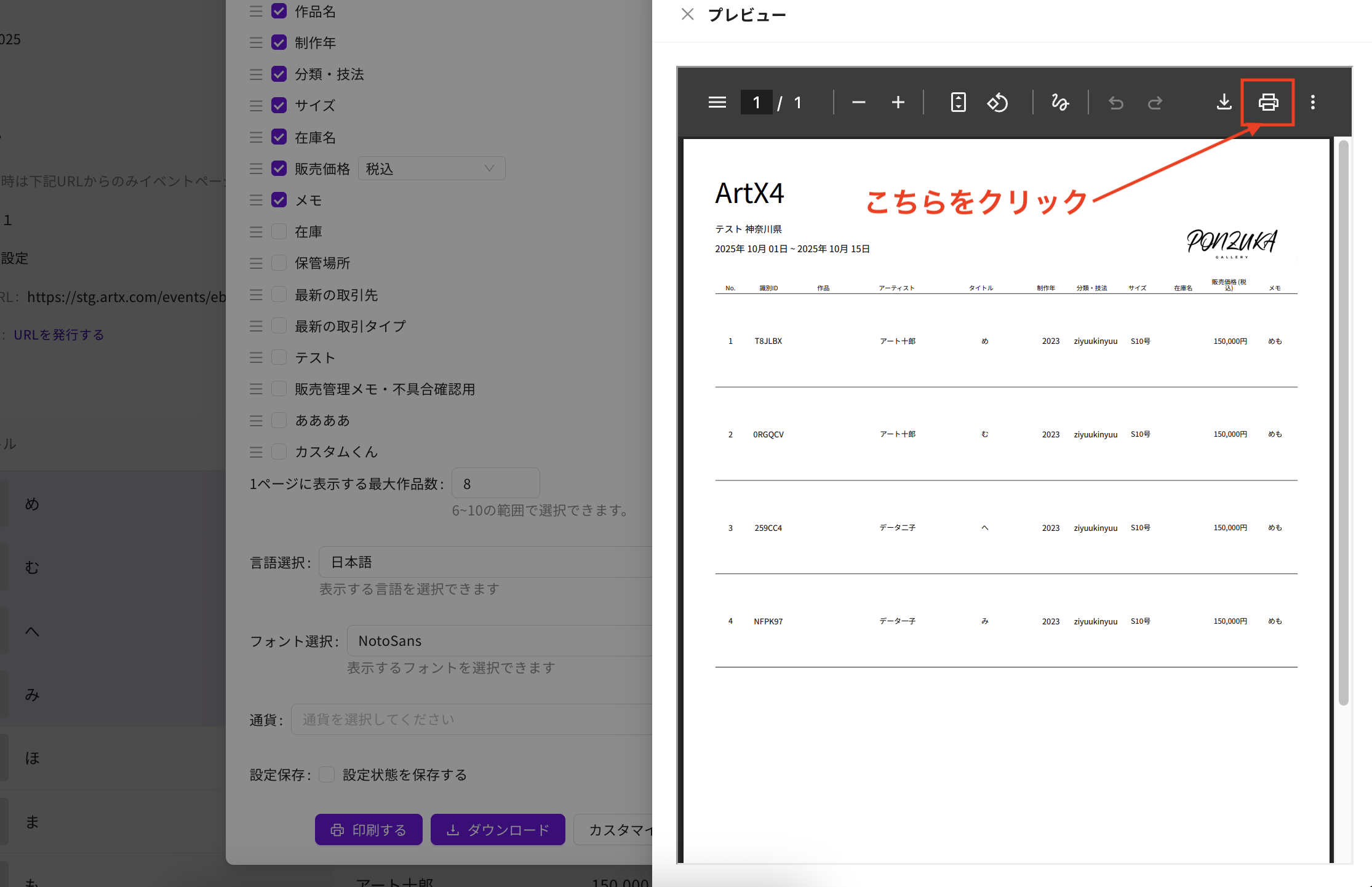Rotate the PDF page counterclockwise
1372x887 pixels.
[x=997, y=102]
